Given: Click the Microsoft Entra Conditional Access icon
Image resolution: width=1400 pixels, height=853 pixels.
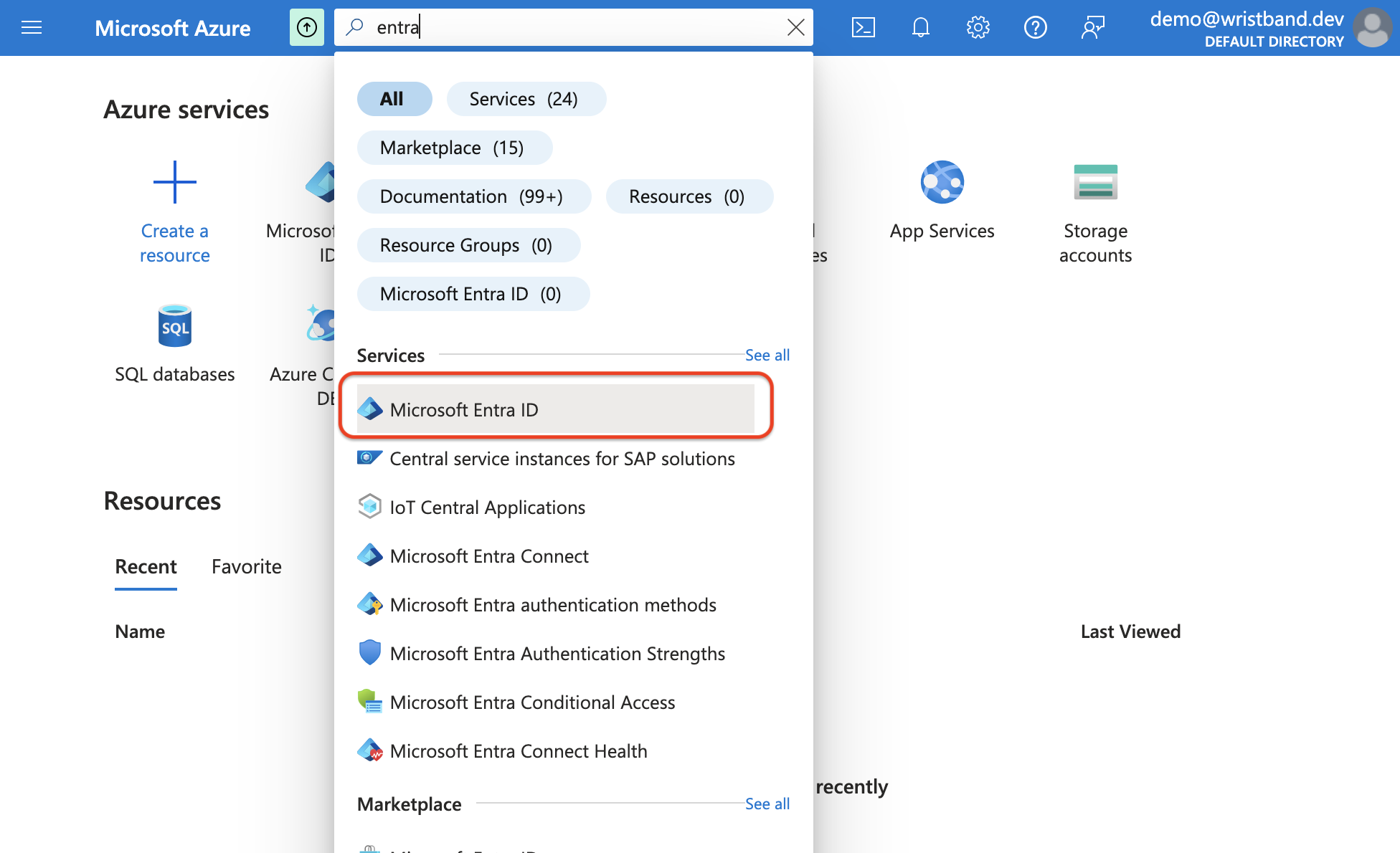Looking at the screenshot, I should (369, 702).
